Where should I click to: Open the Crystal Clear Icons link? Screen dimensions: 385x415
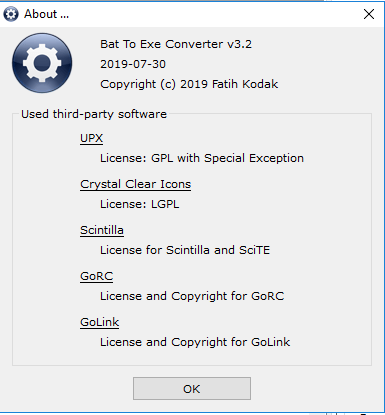[x=135, y=184]
